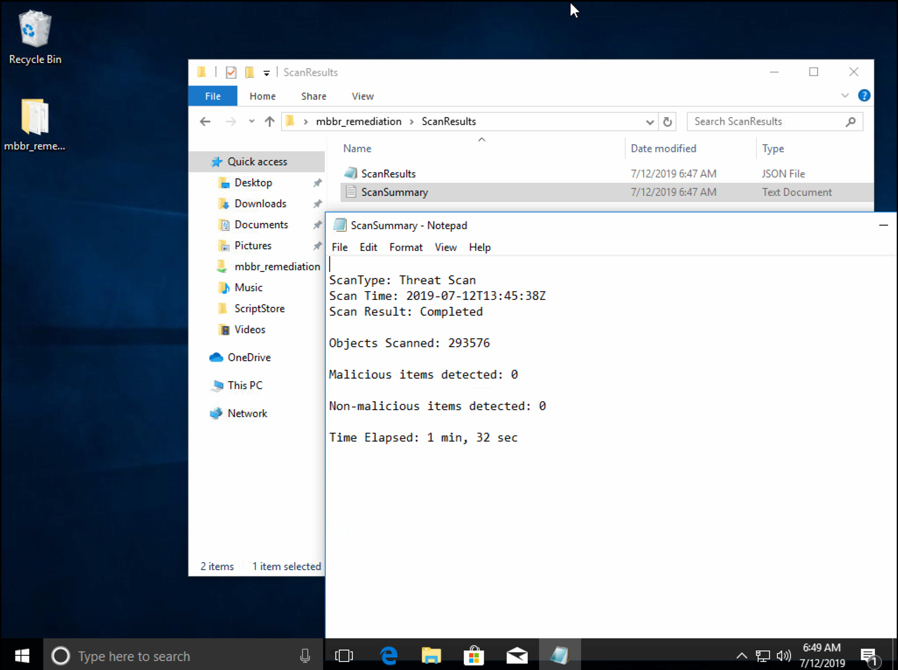Screen dimensions: 898x670
Task: Open Downloads in the navigation pane
Action: pyautogui.click(x=260, y=204)
